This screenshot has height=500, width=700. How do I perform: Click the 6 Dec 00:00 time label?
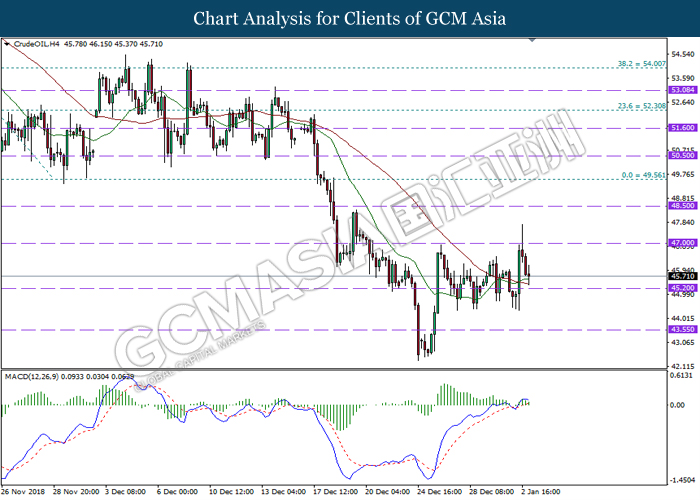(x=177, y=492)
